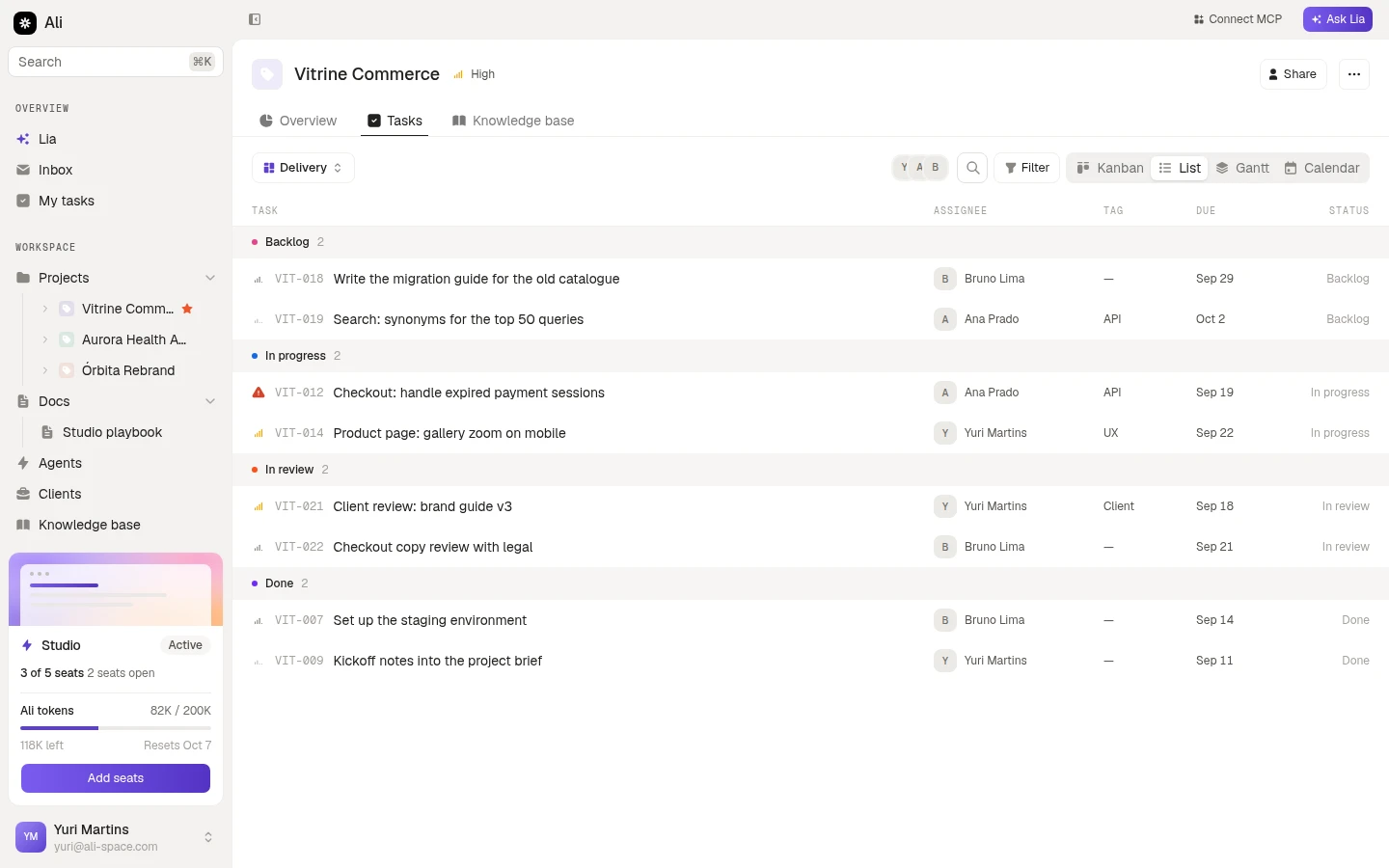Collapse the Projects section chevron
The width and height of the screenshot is (1389, 868).
[x=210, y=278]
